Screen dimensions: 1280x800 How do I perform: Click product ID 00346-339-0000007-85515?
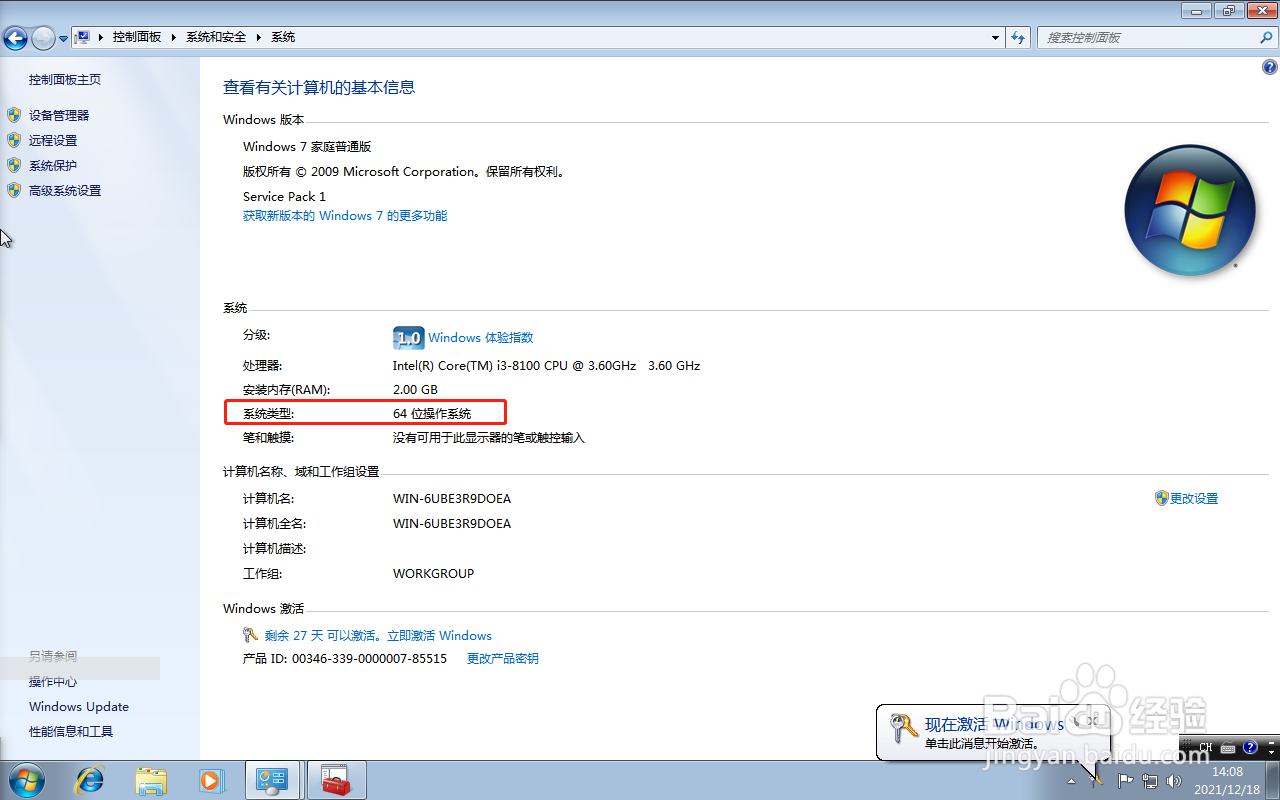(369, 658)
